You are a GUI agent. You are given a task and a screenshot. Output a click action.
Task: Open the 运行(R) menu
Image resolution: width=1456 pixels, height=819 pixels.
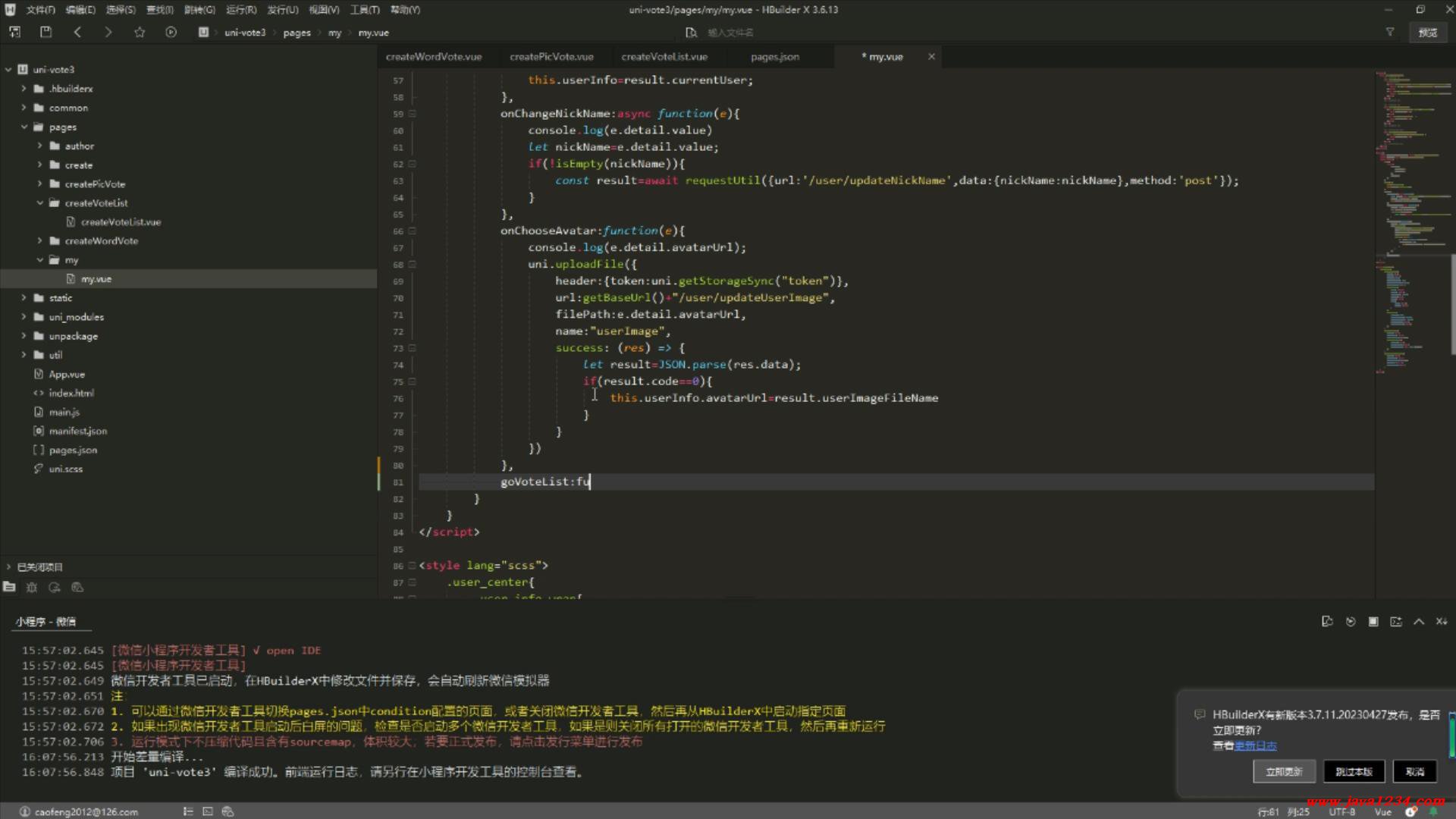point(241,10)
